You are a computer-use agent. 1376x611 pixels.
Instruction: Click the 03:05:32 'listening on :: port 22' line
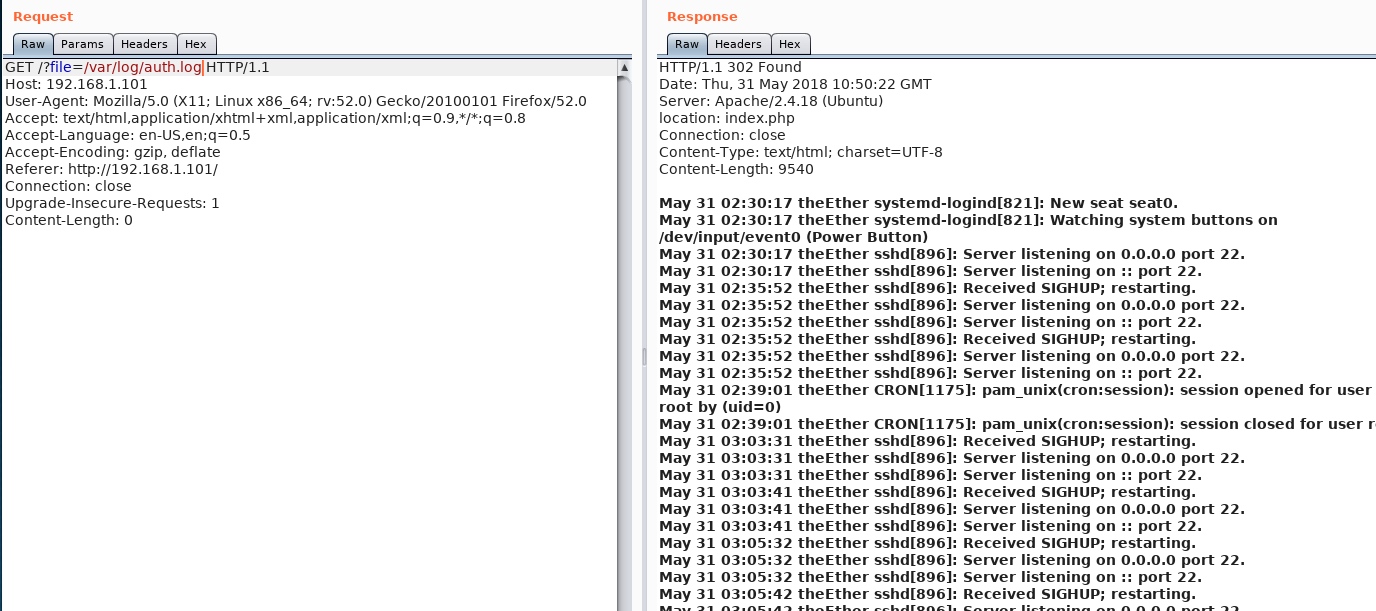click(931, 578)
